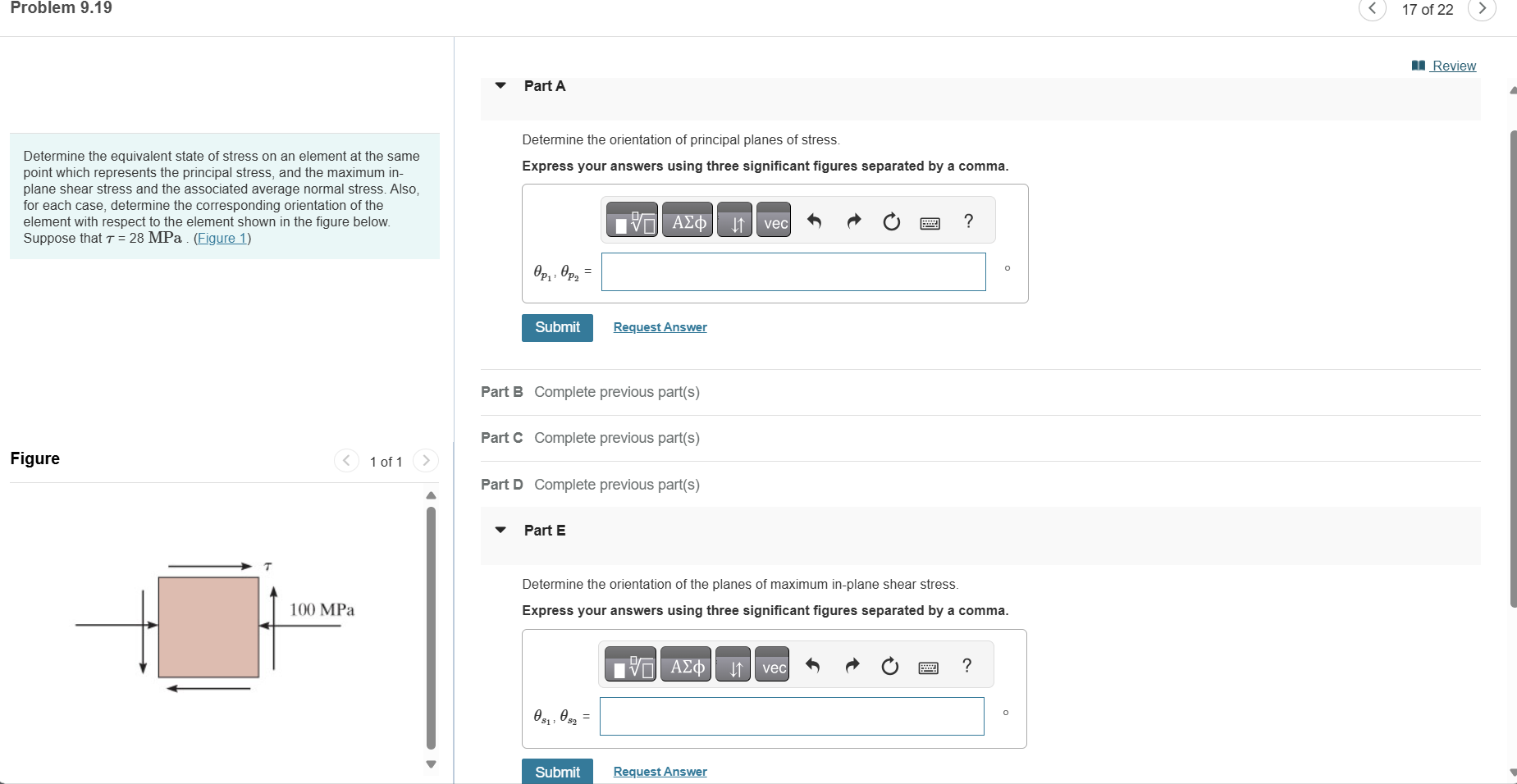The height and width of the screenshot is (784, 1517).
Task: Click the figure panel vertical scrollbar
Action: 431,628
